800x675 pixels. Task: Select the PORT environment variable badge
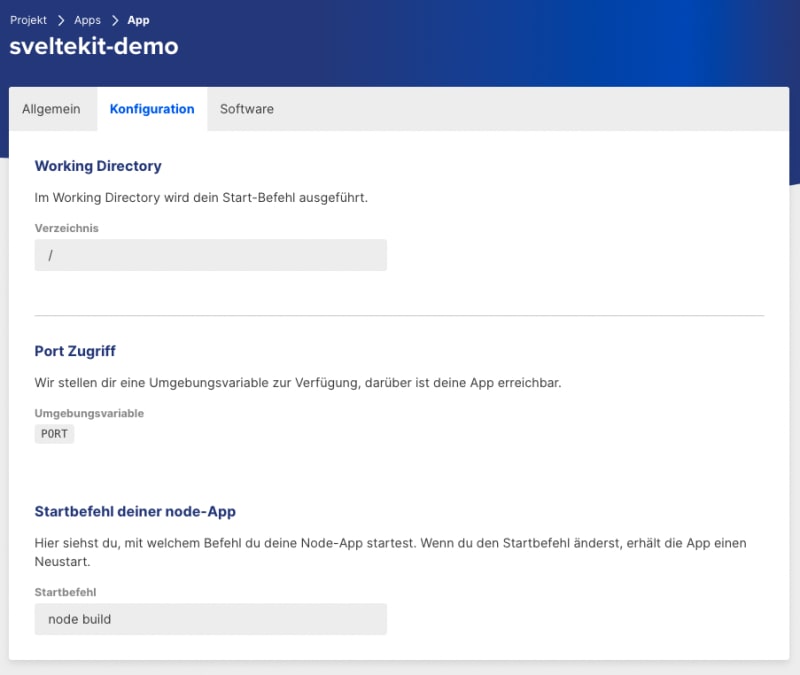54,434
